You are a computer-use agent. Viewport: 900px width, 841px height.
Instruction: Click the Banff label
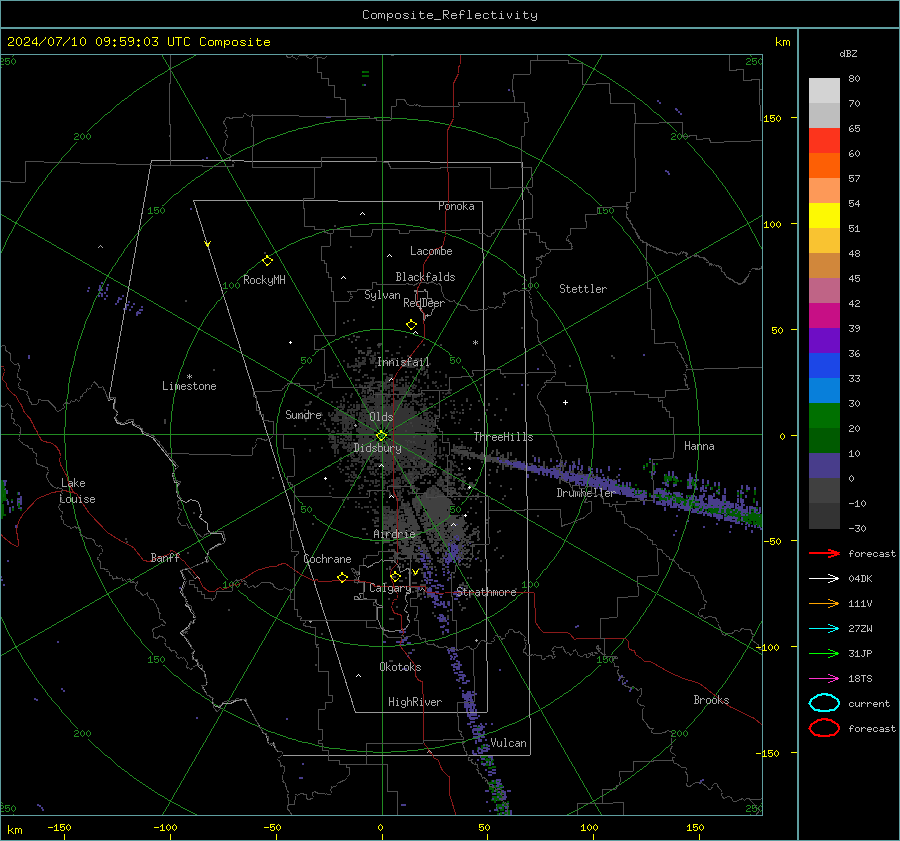pos(165,557)
